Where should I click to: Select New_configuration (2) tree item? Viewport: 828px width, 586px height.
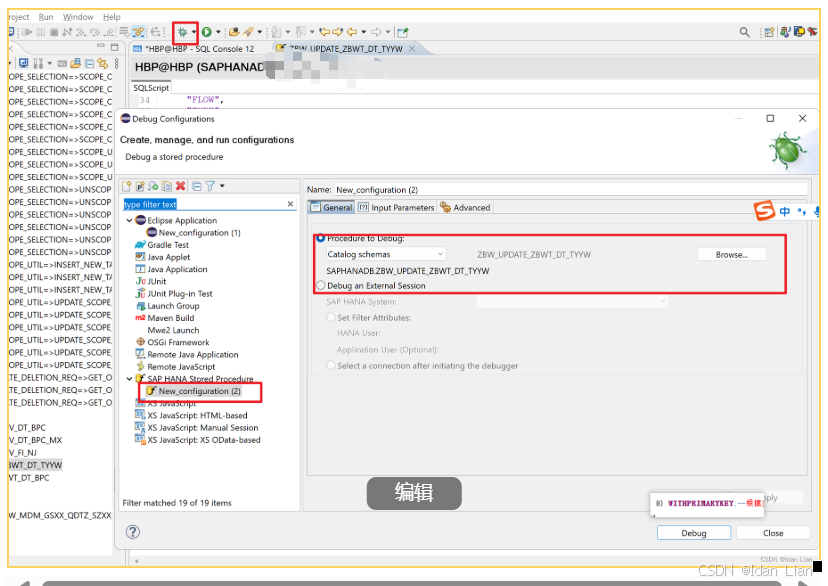(194, 391)
